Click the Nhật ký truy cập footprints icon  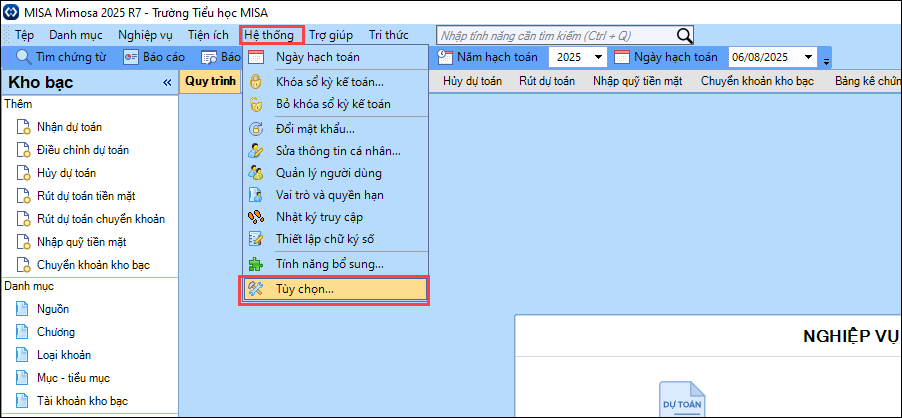tap(255, 217)
